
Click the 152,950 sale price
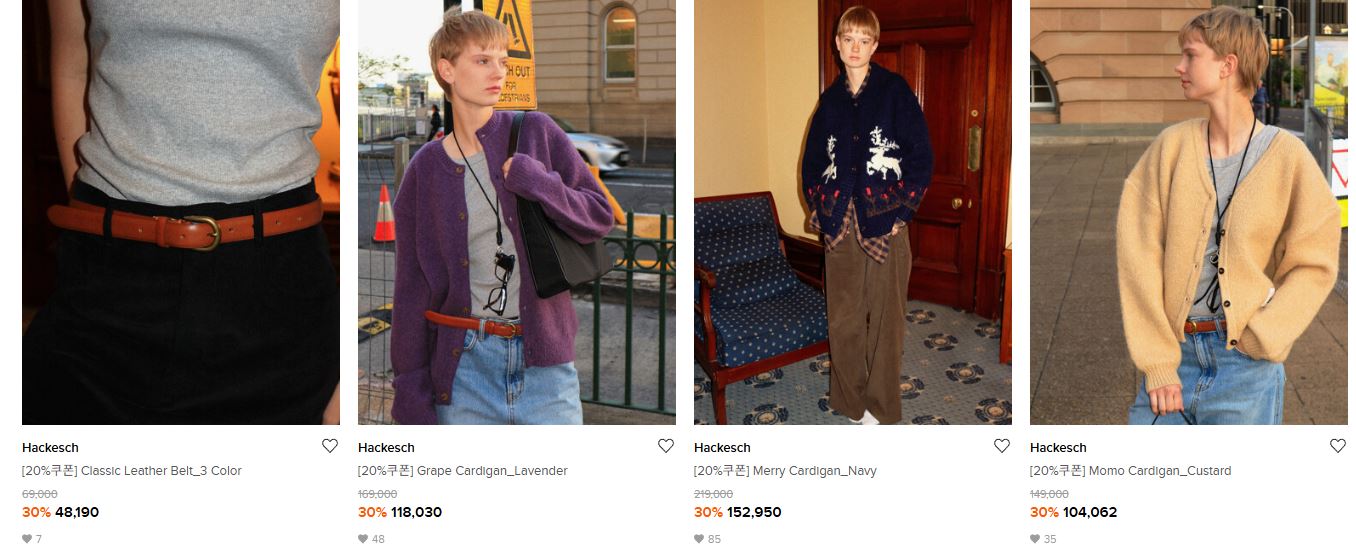pos(754,512)
